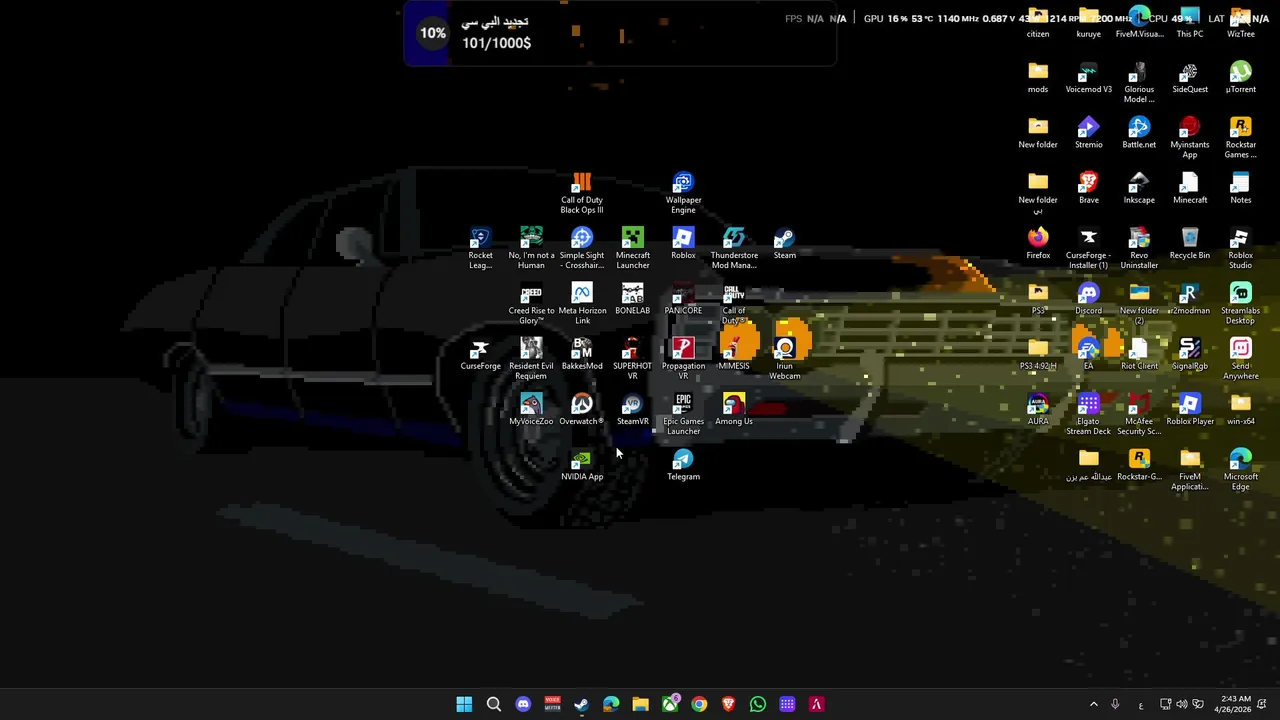Select the This PC icon

(1190, 23)
